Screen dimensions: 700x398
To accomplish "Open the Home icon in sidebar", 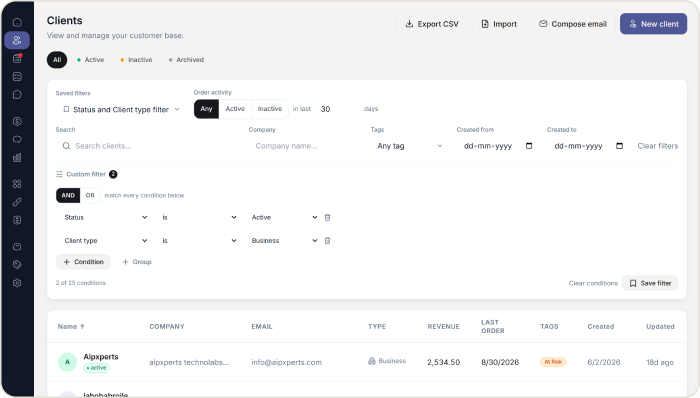I will 17,22.
